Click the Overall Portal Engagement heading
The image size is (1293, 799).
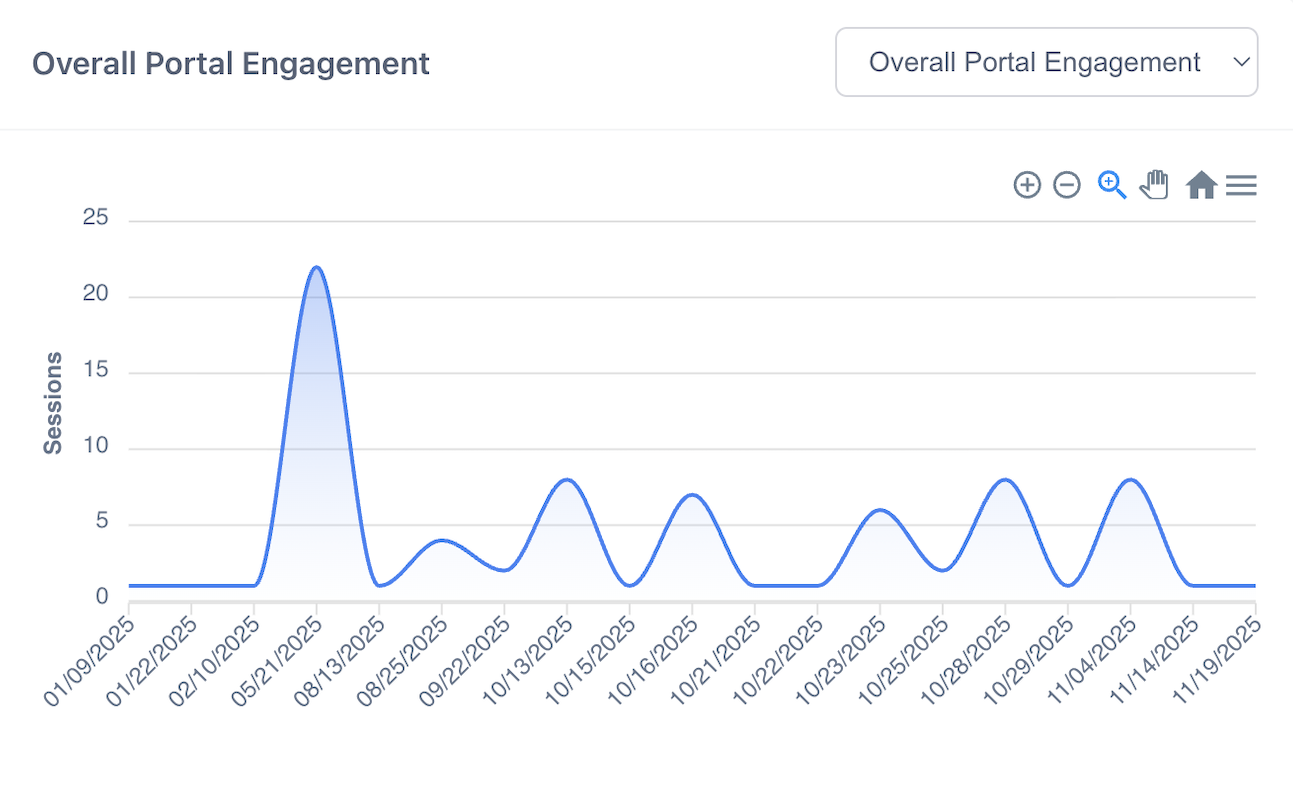[x=231, y=63]
